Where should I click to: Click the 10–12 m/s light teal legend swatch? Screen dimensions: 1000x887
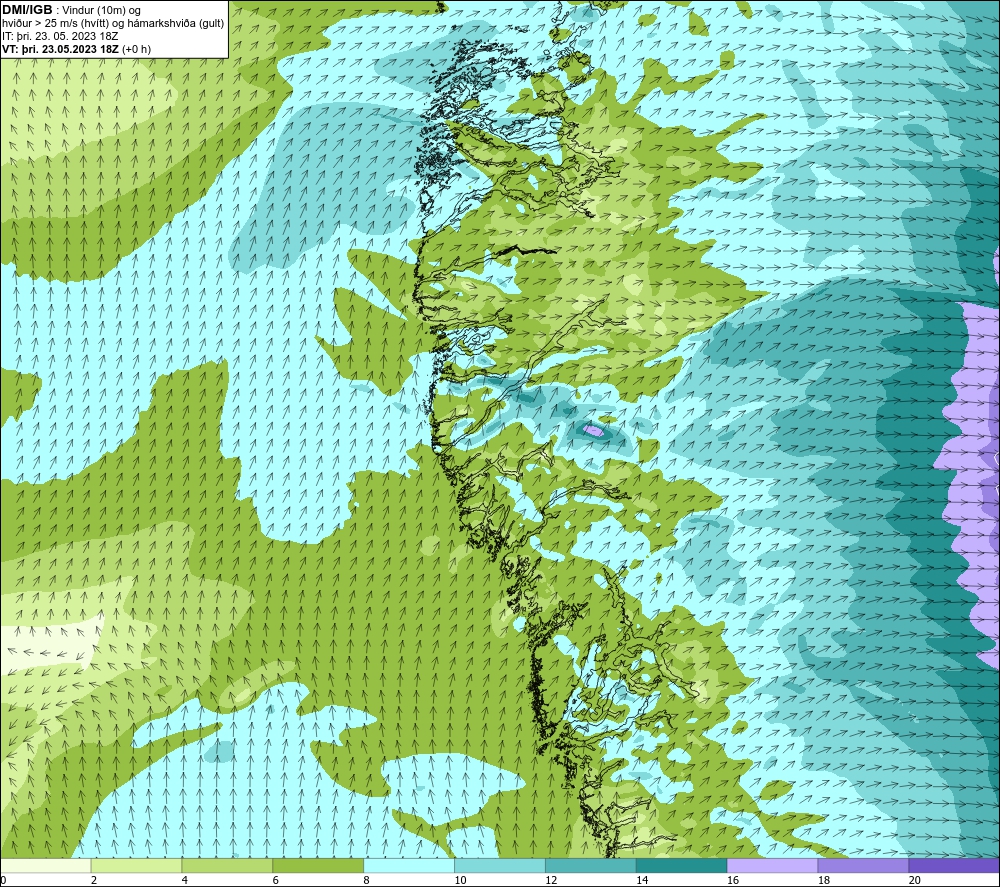click(x=500, y=865)
